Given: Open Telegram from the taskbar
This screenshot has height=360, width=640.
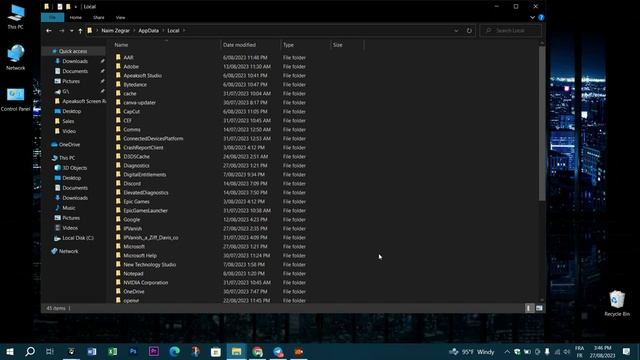Looking at the screenshot, I should coord(278,351).
